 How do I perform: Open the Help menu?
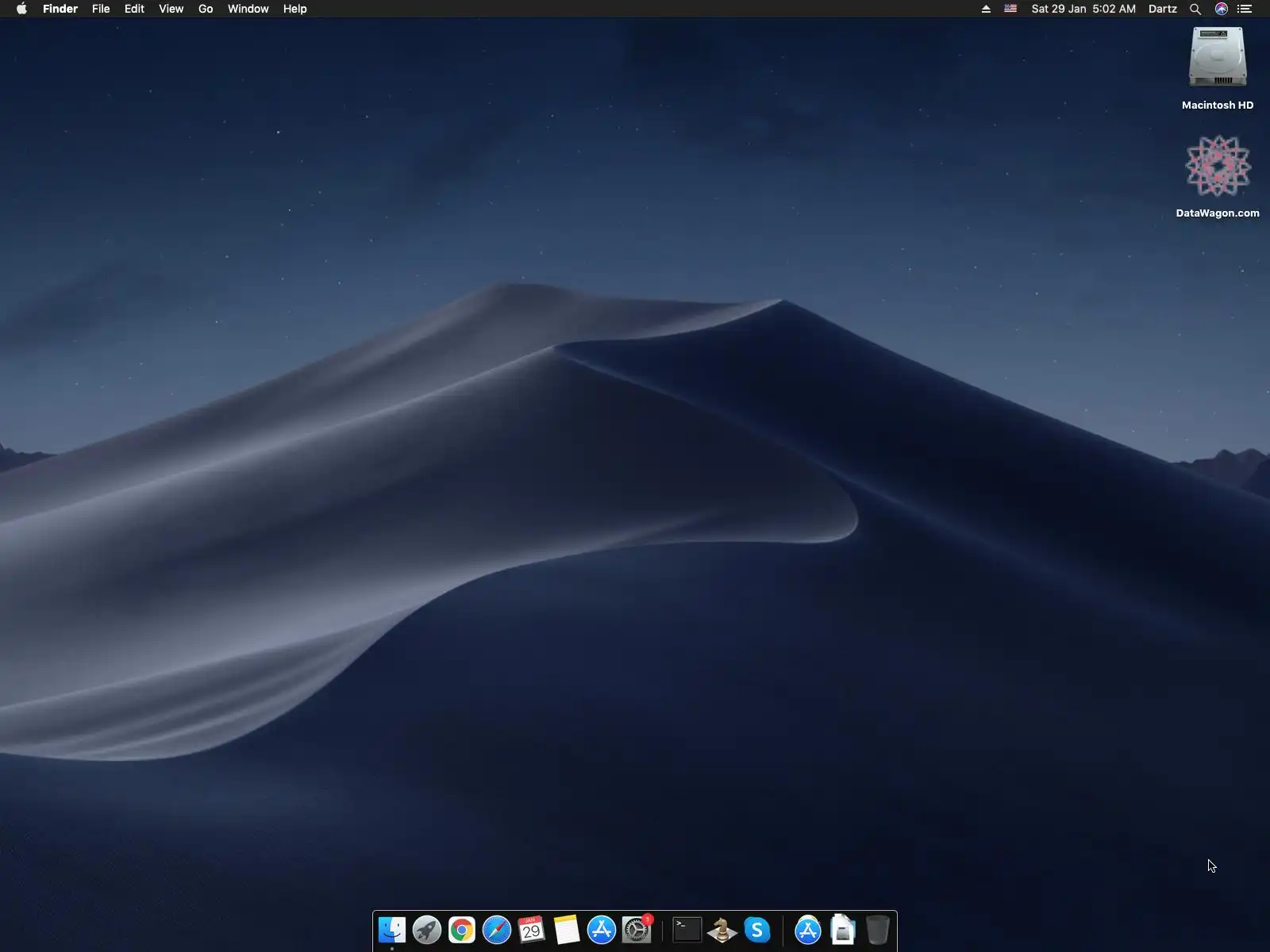tap(294, 9)
